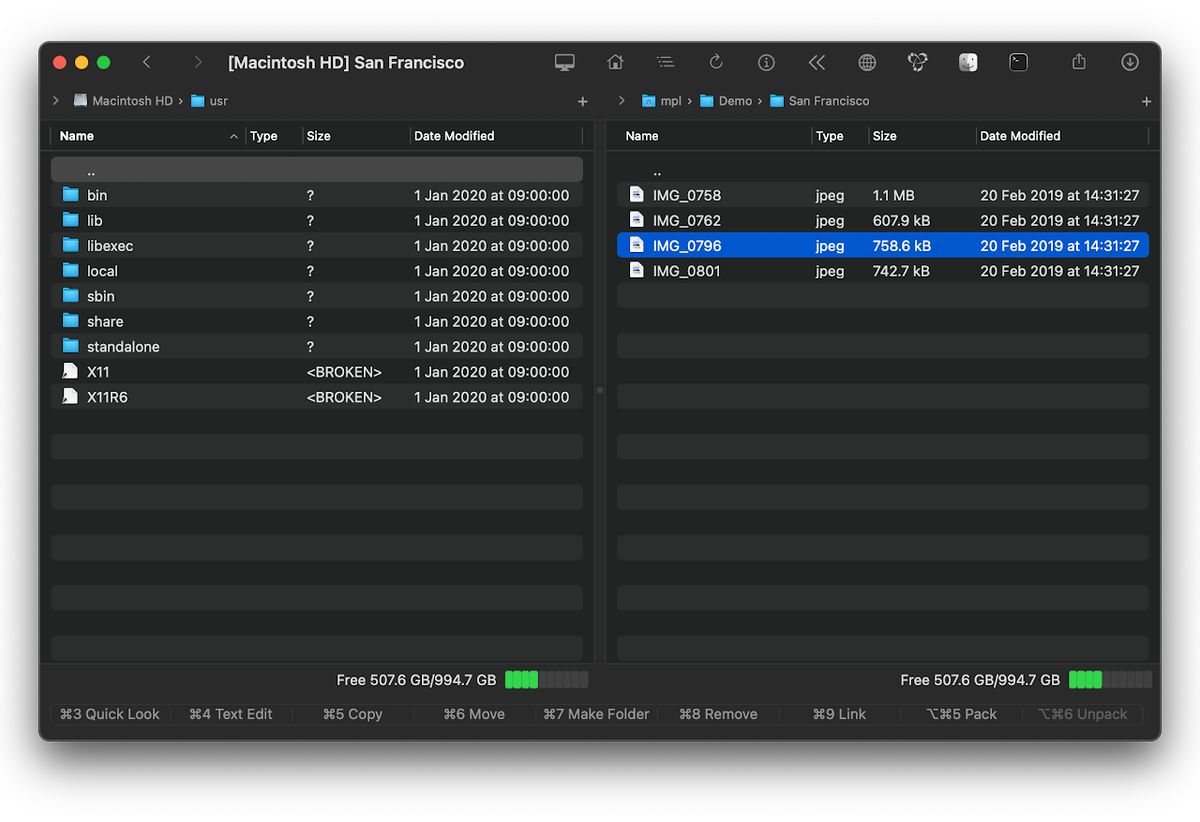Click Macintosh HD in left breadcrumb

(x=122, y=101)
